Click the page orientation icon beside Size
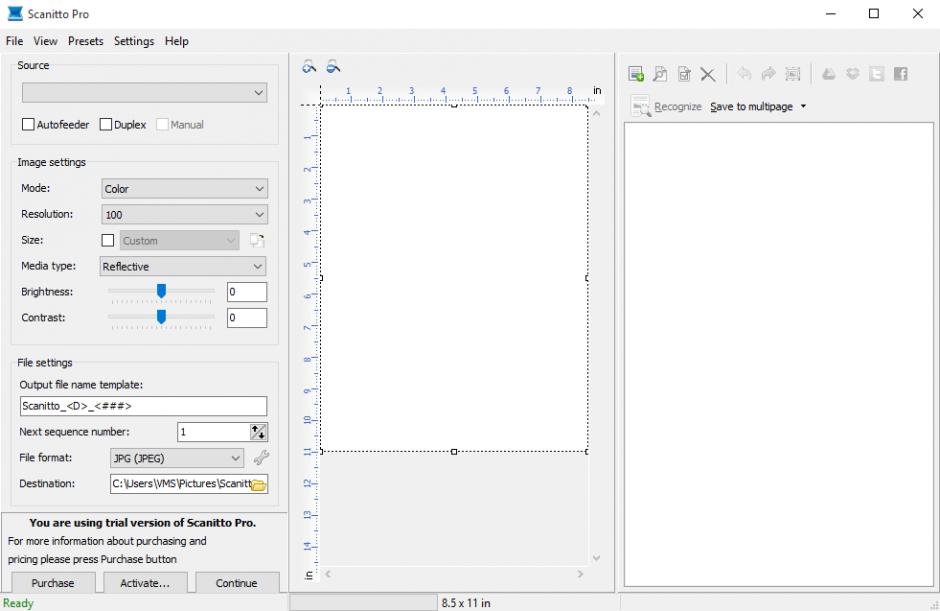940x611 pixels. point(257,240)
